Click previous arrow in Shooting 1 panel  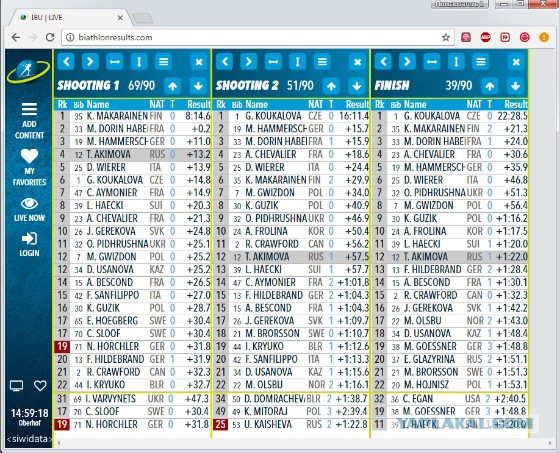tap(66, 62)
